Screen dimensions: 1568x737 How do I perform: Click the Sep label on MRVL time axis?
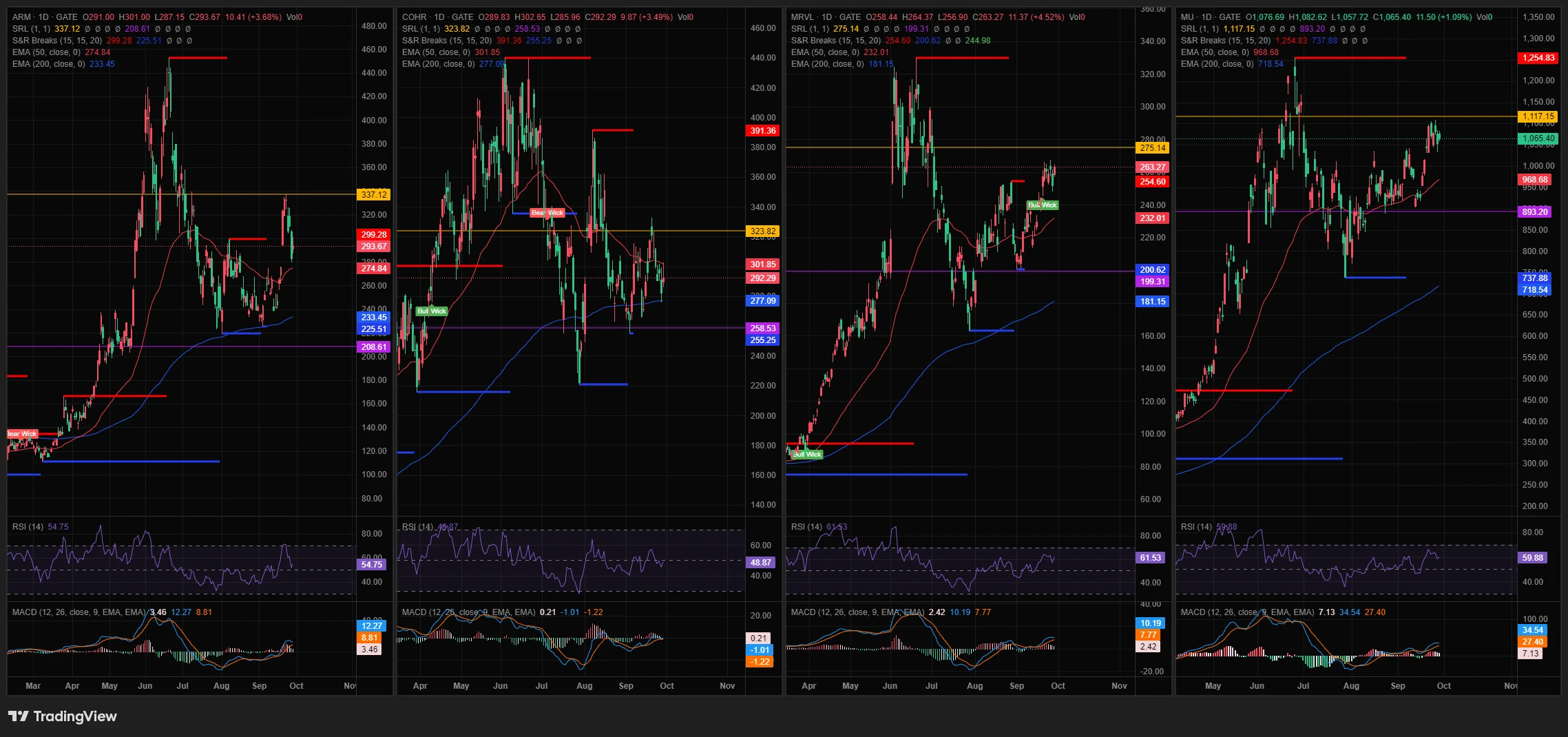pyautogui.click(x=1016, y=686)
